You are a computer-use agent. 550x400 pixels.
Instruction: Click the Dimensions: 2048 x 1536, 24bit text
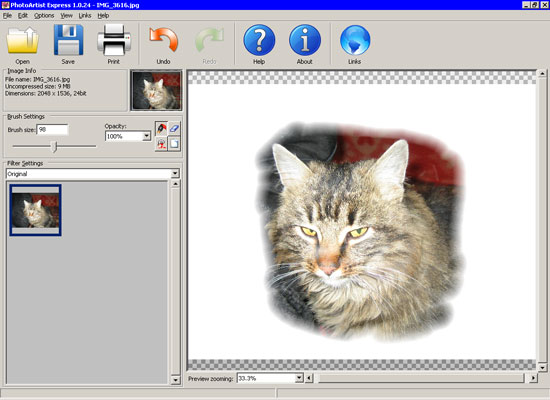tap(46, 94)
